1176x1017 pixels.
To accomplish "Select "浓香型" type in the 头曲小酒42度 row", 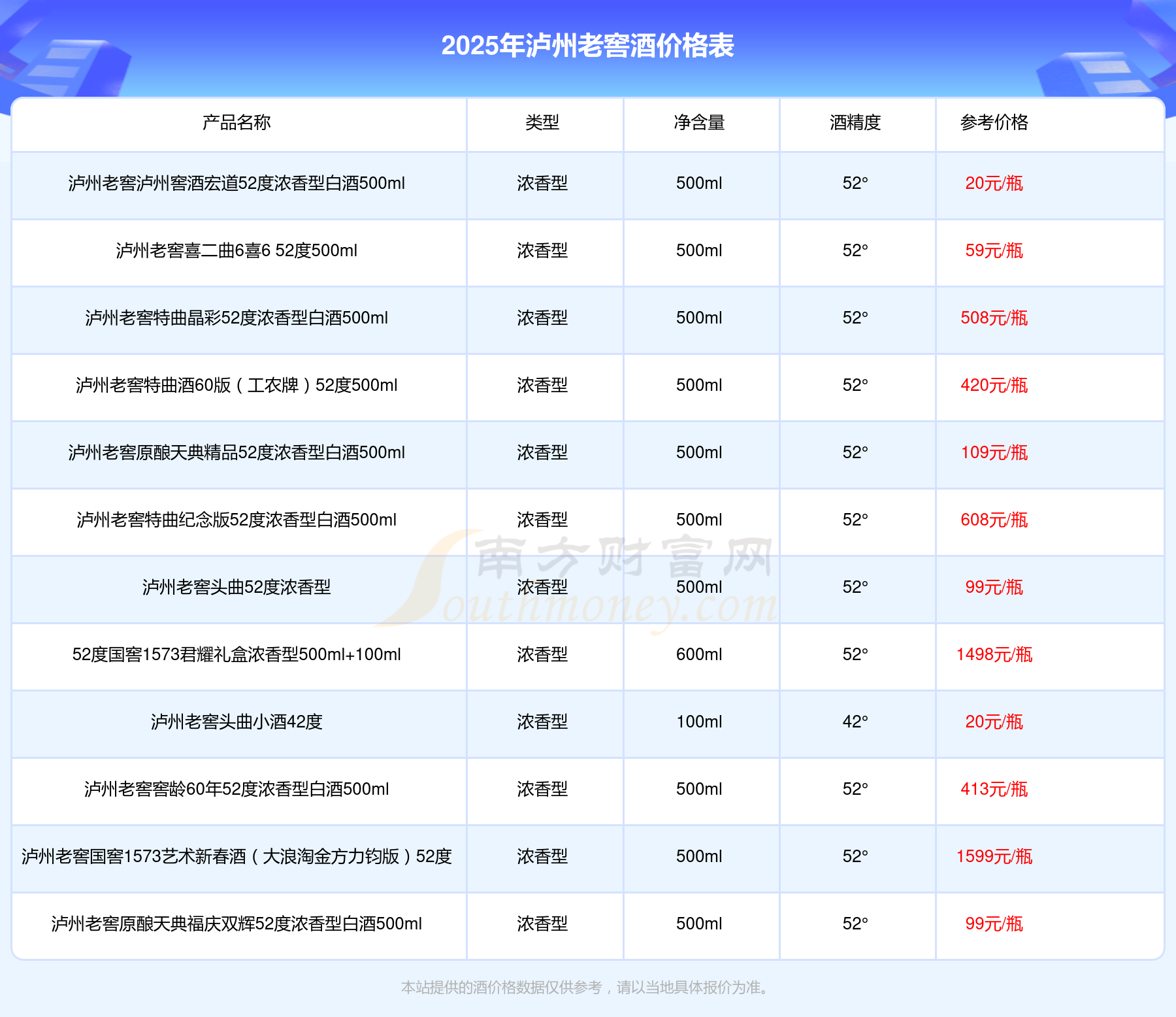I will 542,722.
